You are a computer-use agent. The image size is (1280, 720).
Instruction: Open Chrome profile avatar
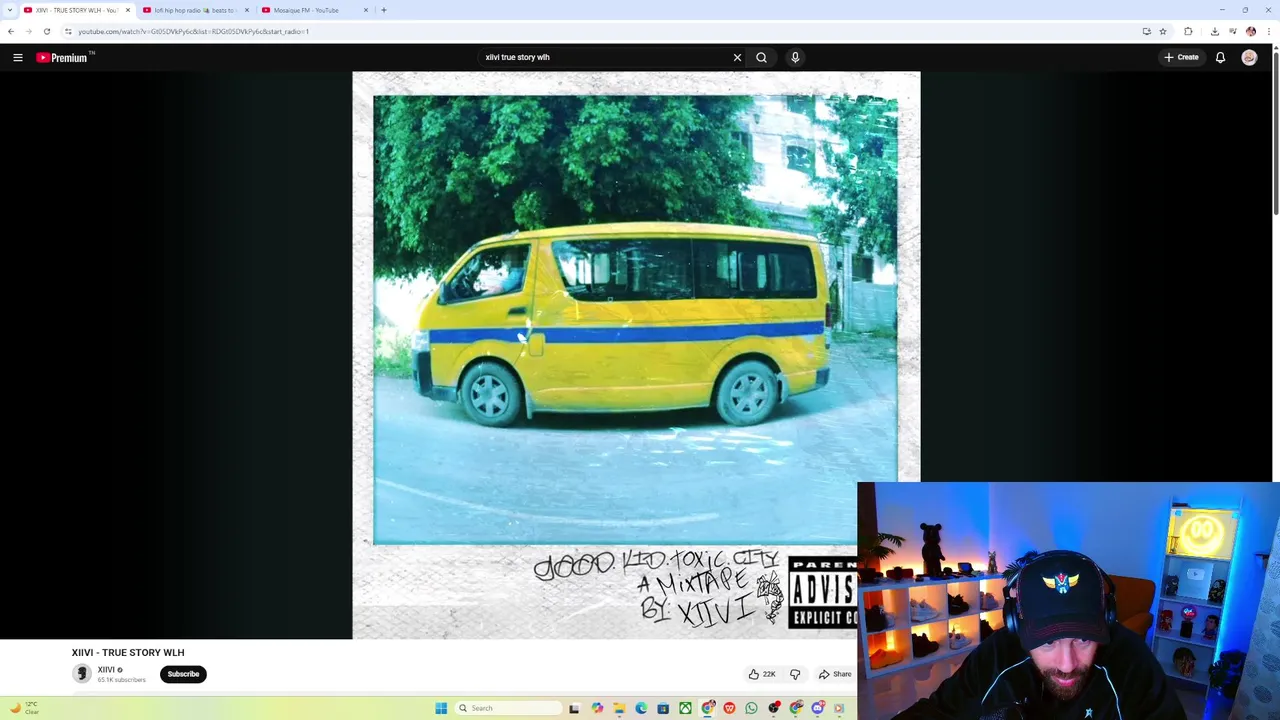point(1251,31)
